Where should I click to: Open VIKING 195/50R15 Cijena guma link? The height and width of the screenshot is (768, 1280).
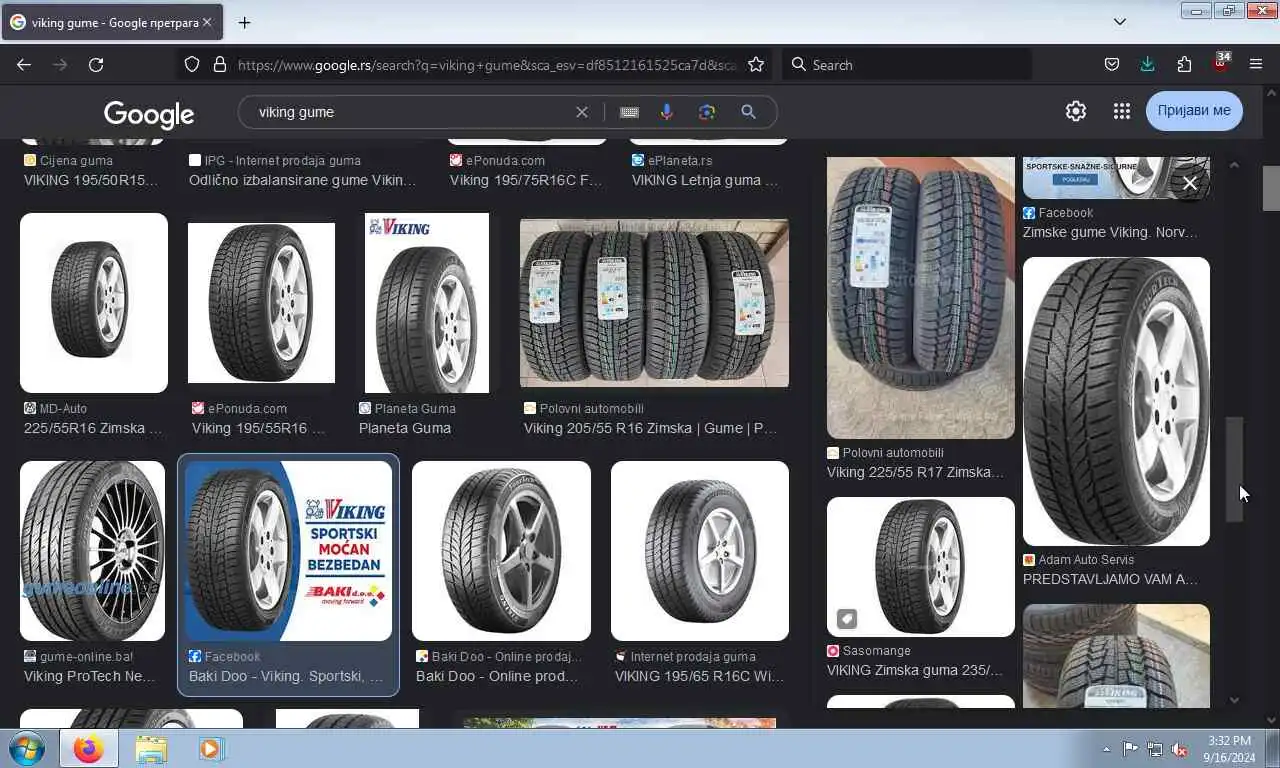[91, 180]
